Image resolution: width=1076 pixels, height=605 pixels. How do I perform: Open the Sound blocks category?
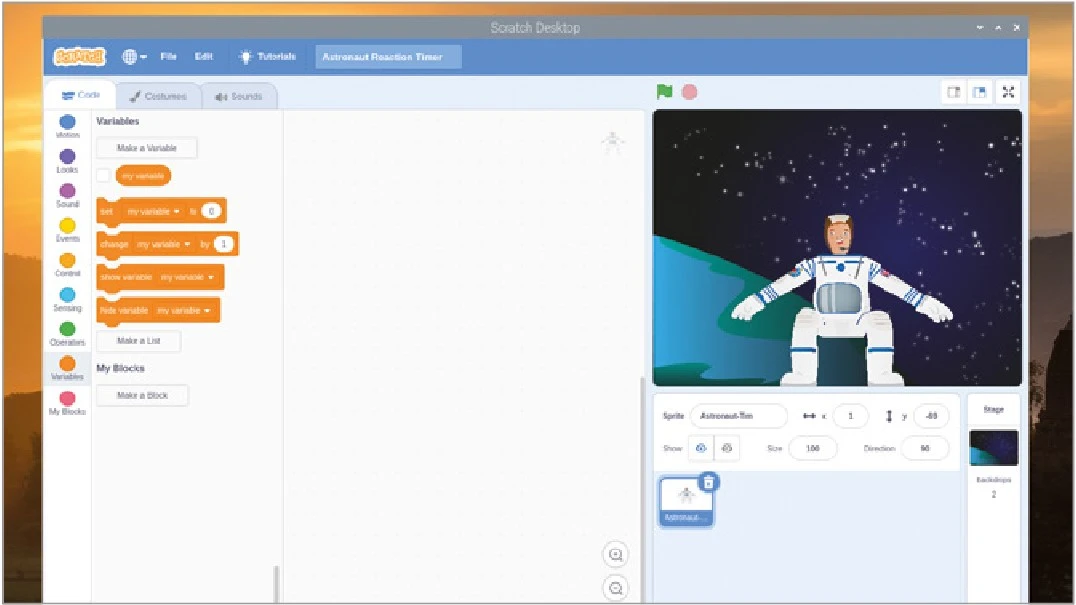pyautogui.click(x=67, y=193)
